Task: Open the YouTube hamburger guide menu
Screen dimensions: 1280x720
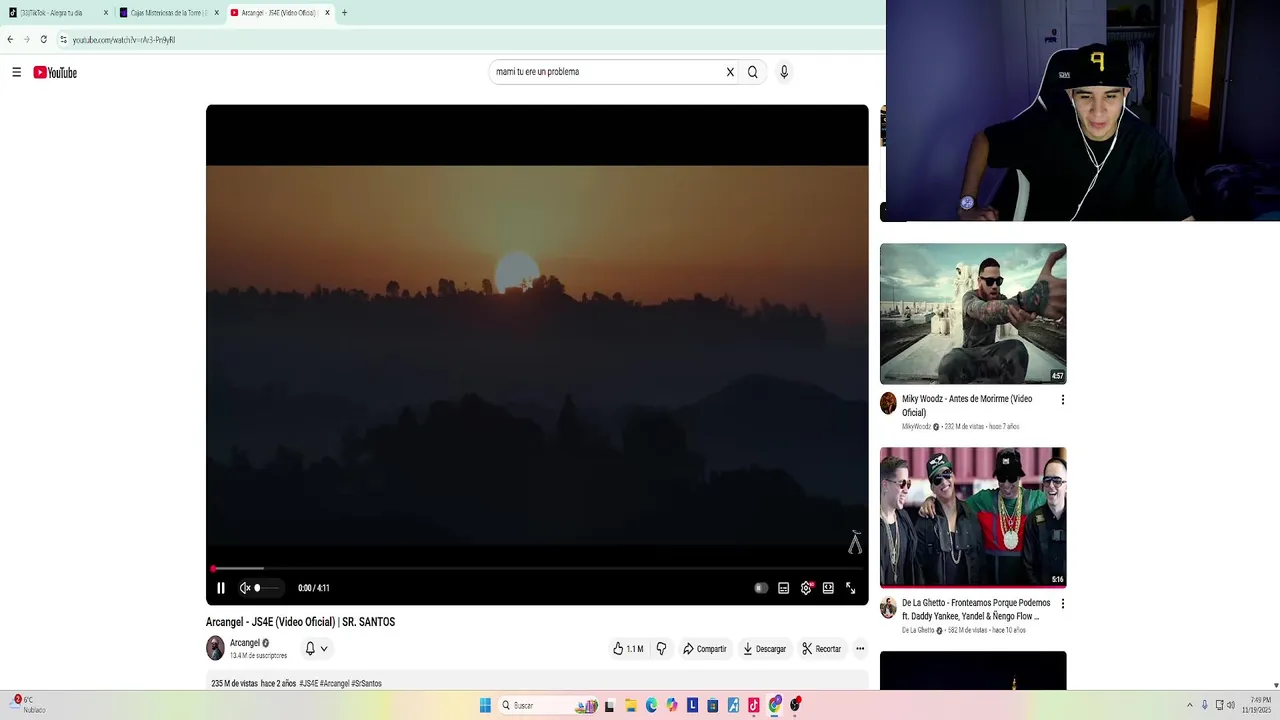Action: [16, 72]
